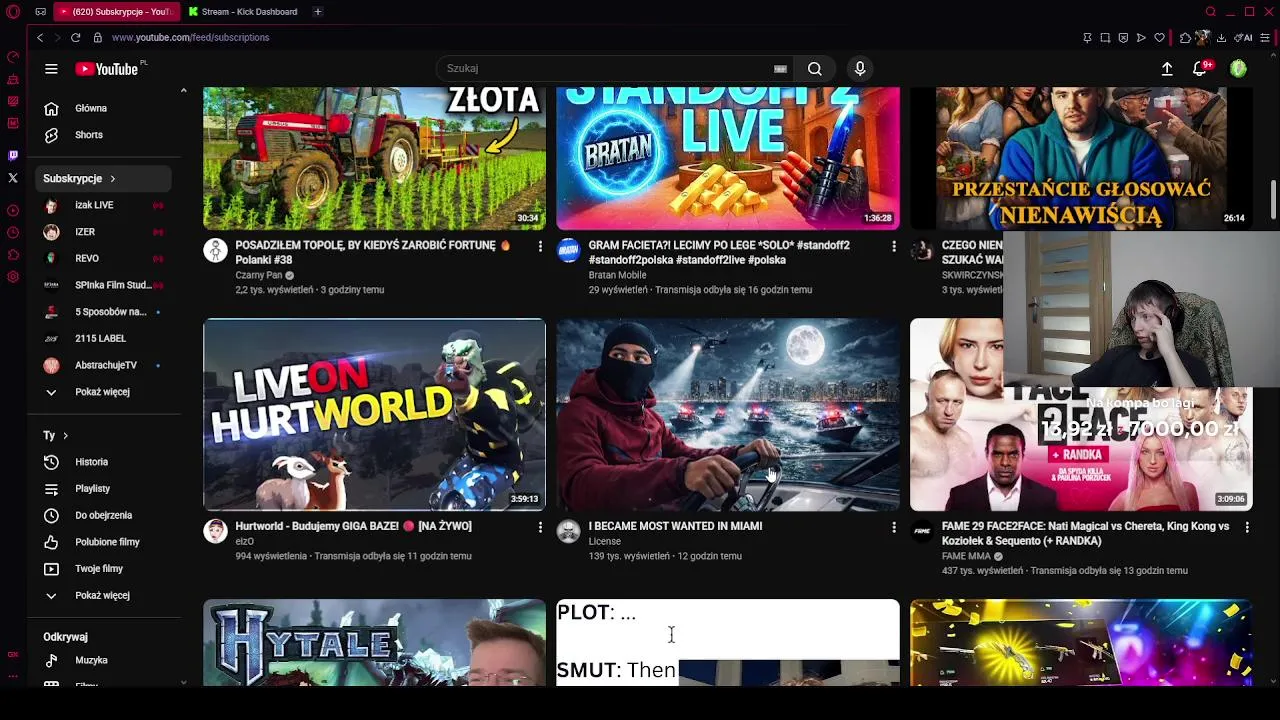Open the Opera main menu logo
Image resolution: width=1280 pixels, height=720 pixels.
point(13,12)
